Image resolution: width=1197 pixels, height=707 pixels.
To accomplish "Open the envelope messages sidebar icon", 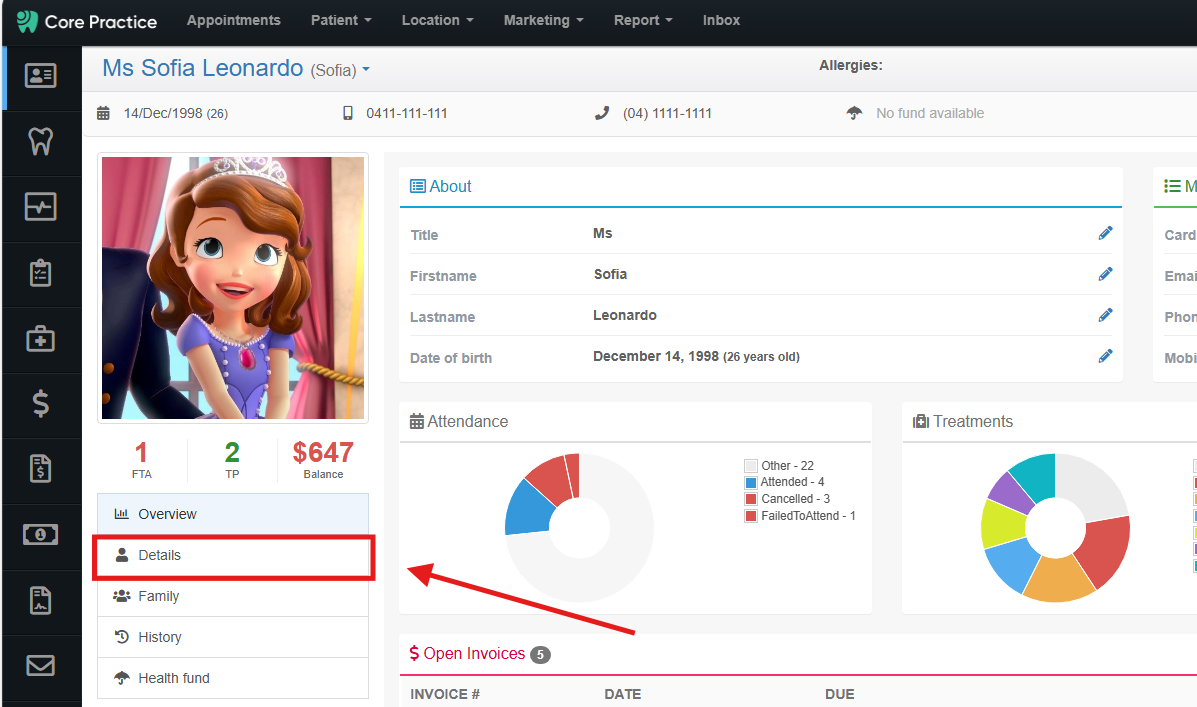I will coord(40,666).
